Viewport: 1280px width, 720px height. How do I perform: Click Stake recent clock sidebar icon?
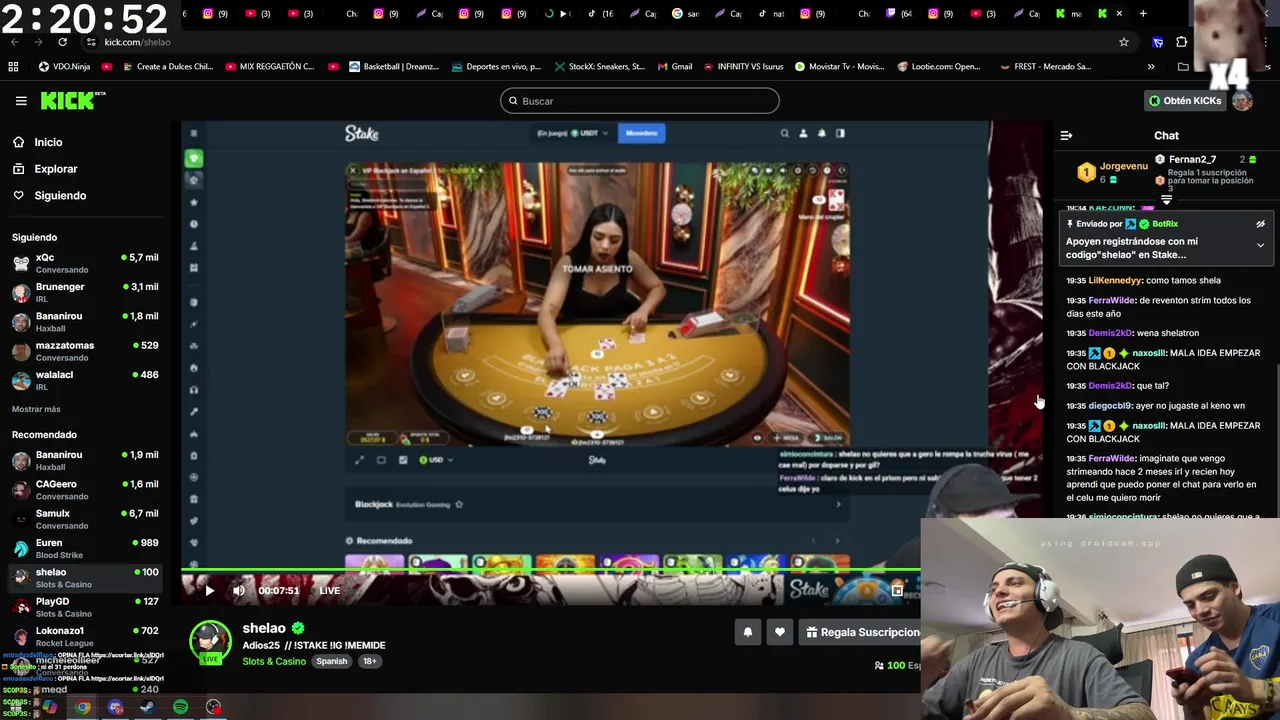pyautogui.click(x=194, y=224)
